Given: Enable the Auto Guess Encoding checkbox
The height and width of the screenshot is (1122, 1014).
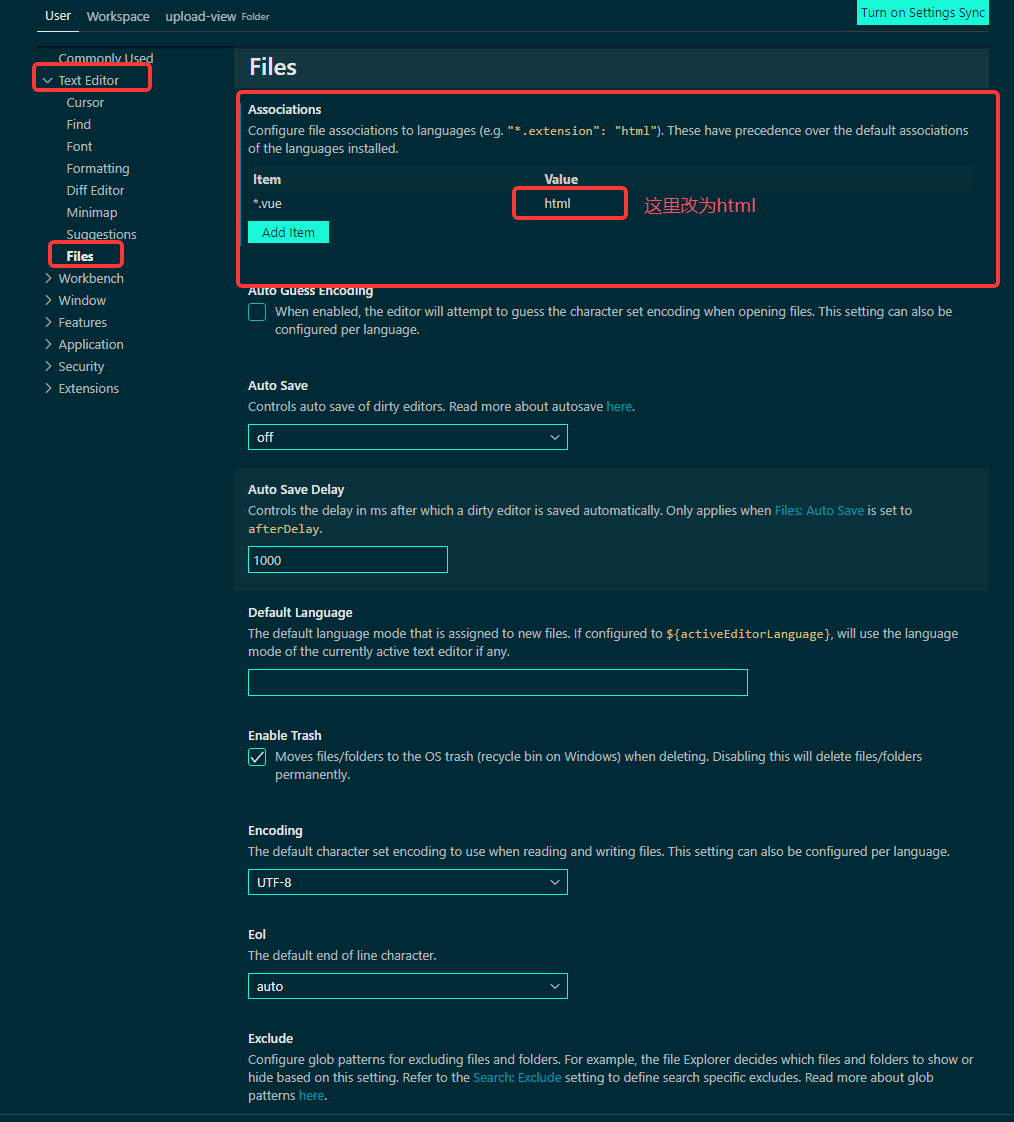Looking at the screenshot, I should point(257,312).
